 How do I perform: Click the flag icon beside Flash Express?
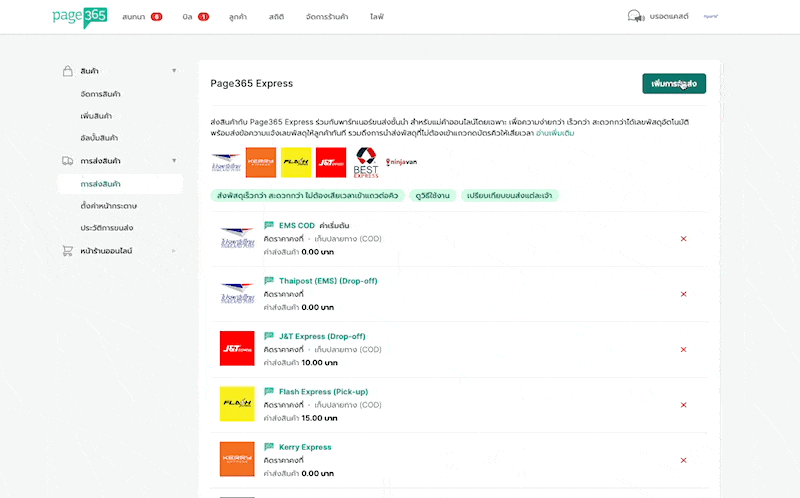pyautogui.click(x=269, y=391)
